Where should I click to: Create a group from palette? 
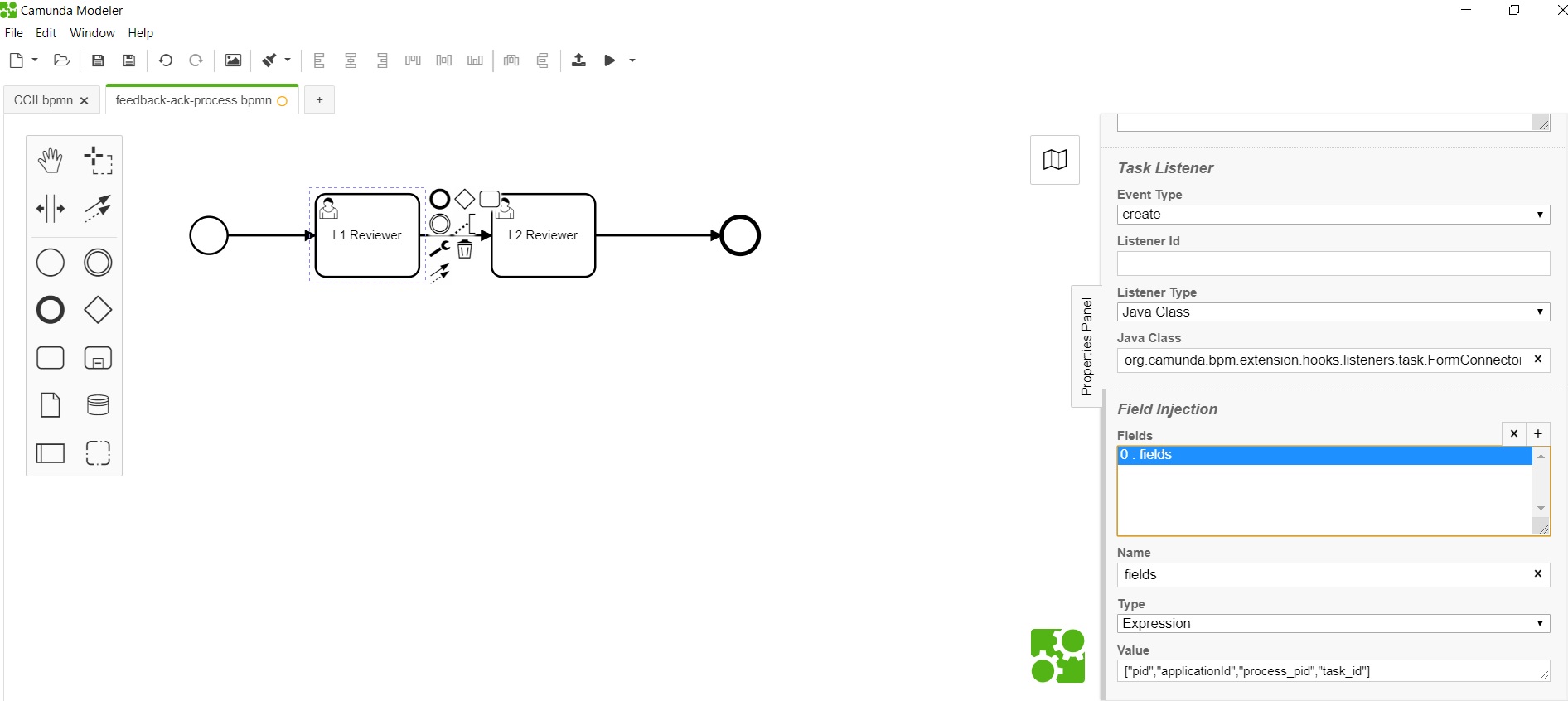click(99, 453)
